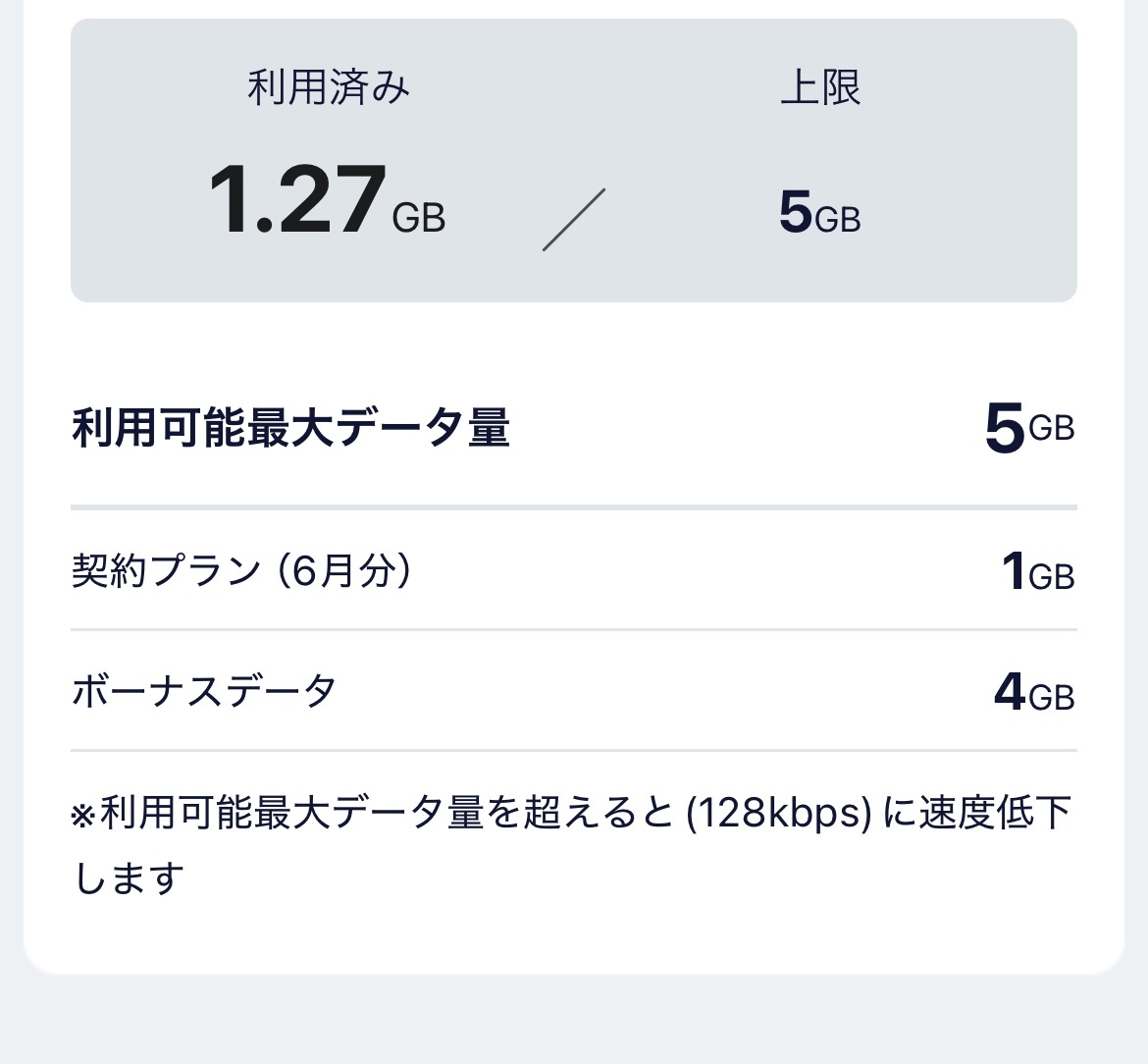Click the 上限 heading
1148x1064 pixels.
[820, 88]
